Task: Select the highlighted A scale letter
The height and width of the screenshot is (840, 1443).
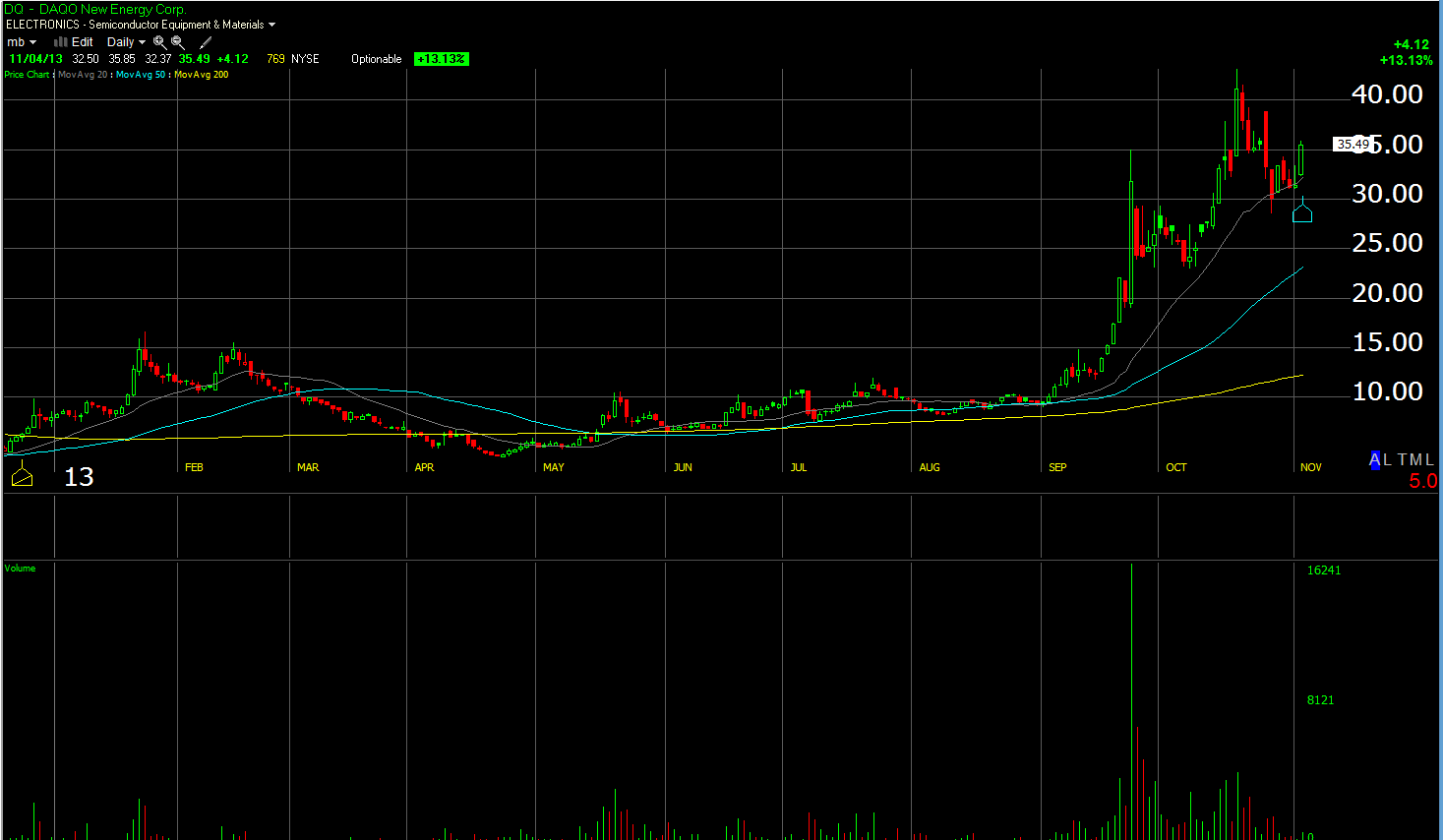Action: click(1375, 459)
